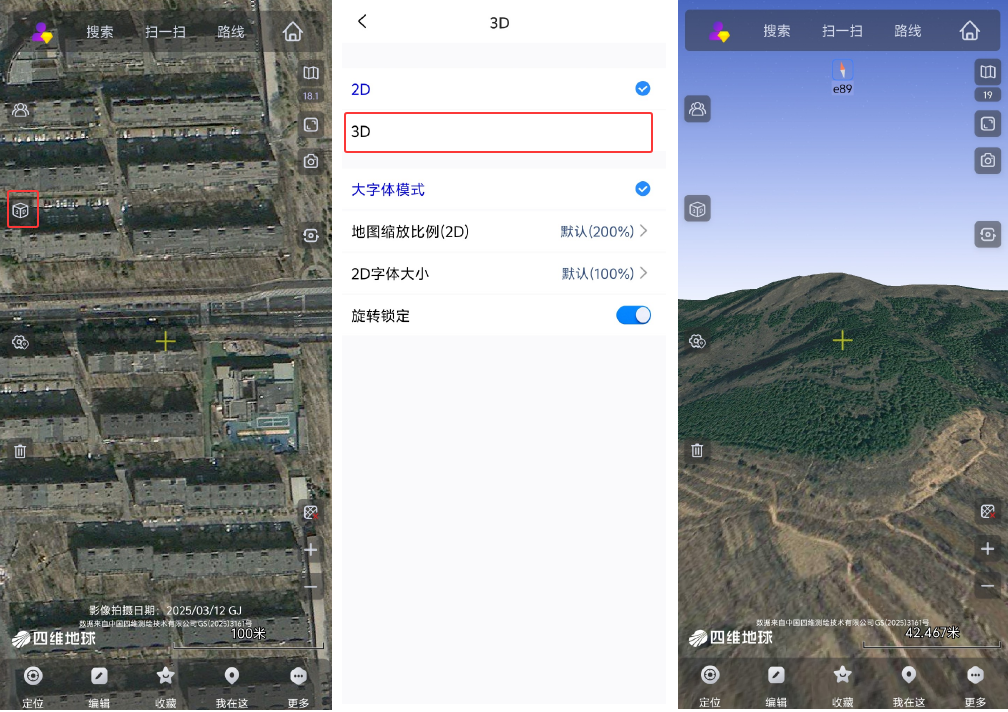This screenshot has width=1008, height=712.
Task: Tap 我在这 in right bottom bar
Action: (909, 685)
